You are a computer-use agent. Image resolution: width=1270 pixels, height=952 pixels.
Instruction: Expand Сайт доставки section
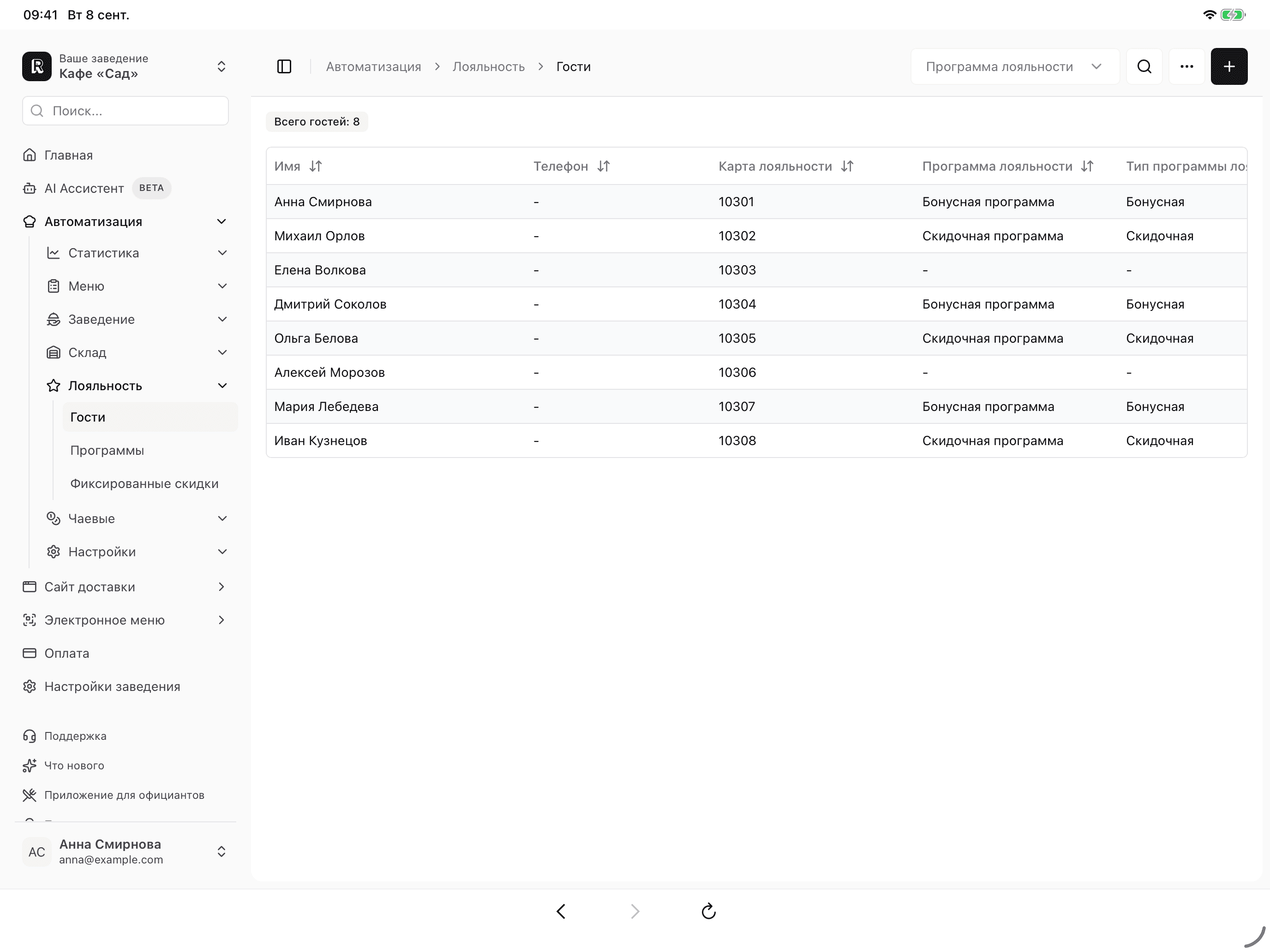coord(125,586)
